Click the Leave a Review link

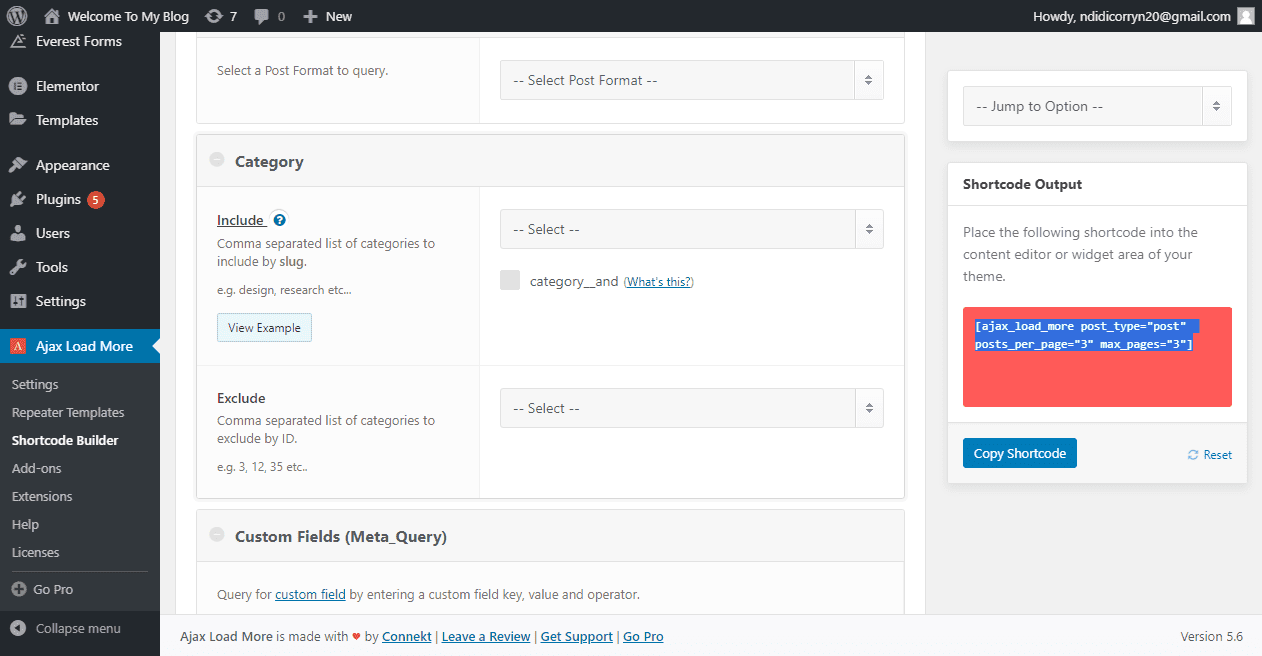tap(486, 636)
